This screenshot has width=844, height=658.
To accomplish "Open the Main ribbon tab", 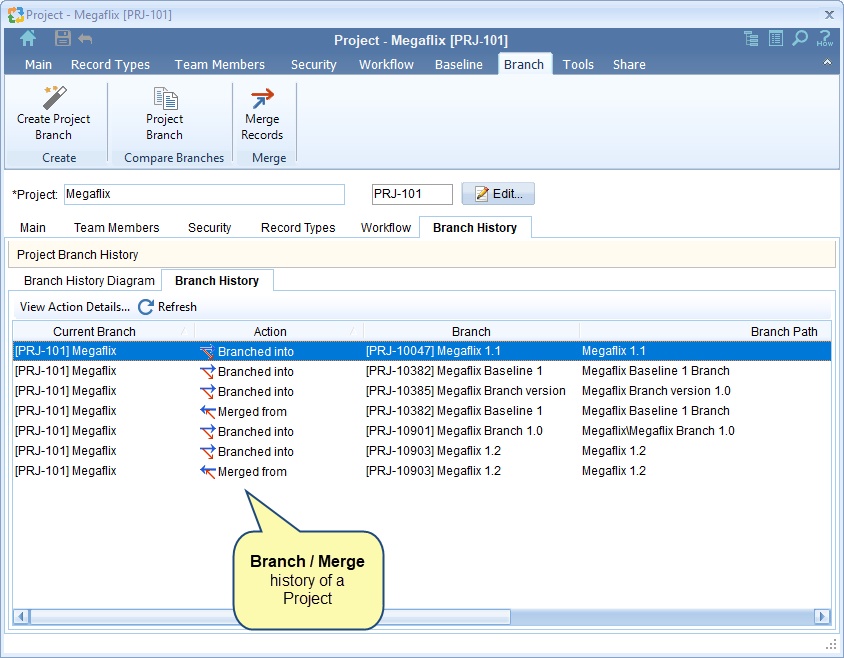I will [38, 65].
